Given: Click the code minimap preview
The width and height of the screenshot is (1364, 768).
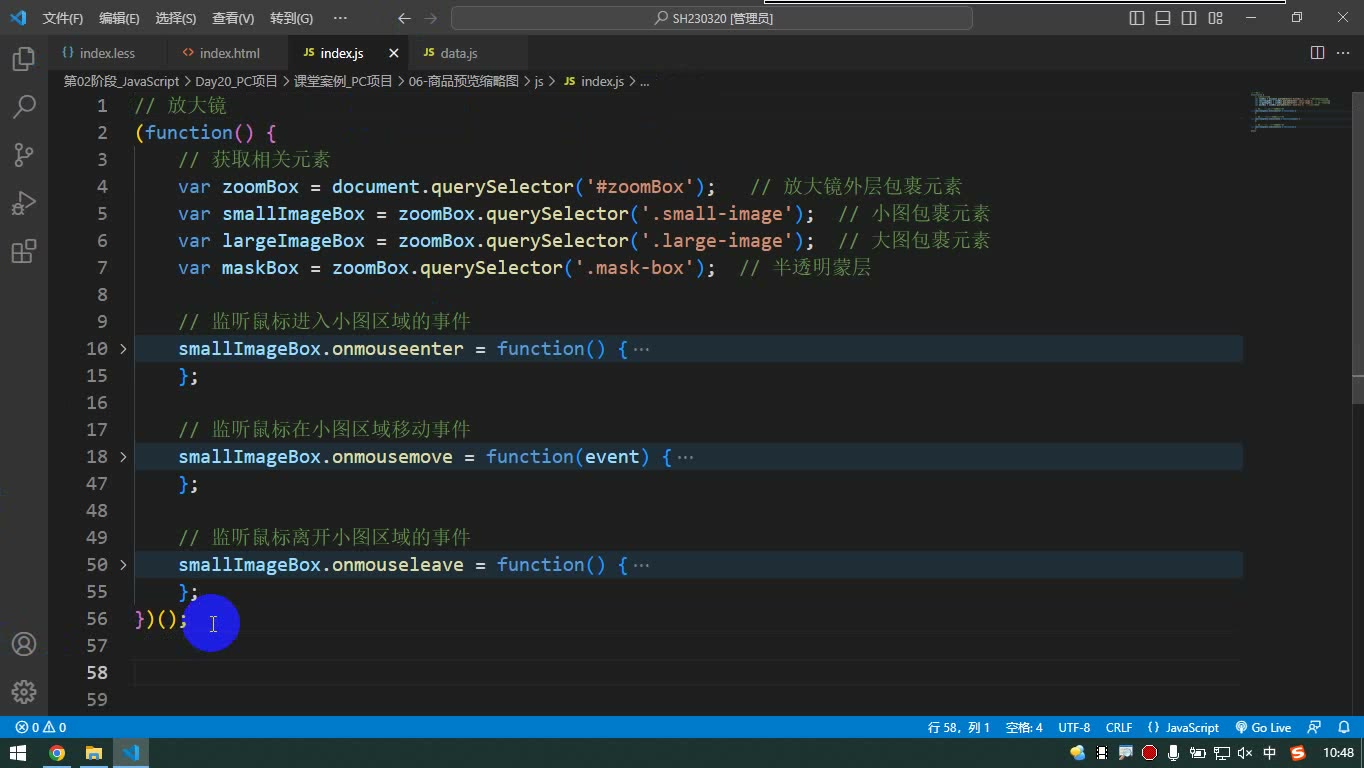Looking at the screenshot, I should tap(1296, 112).
